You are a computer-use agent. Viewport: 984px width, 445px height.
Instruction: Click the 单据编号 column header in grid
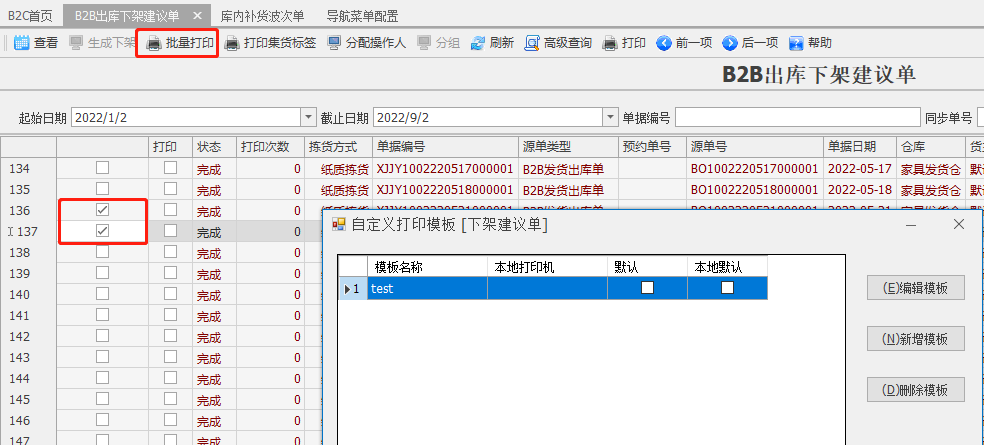pyautogui.click(x=445, y=147)
